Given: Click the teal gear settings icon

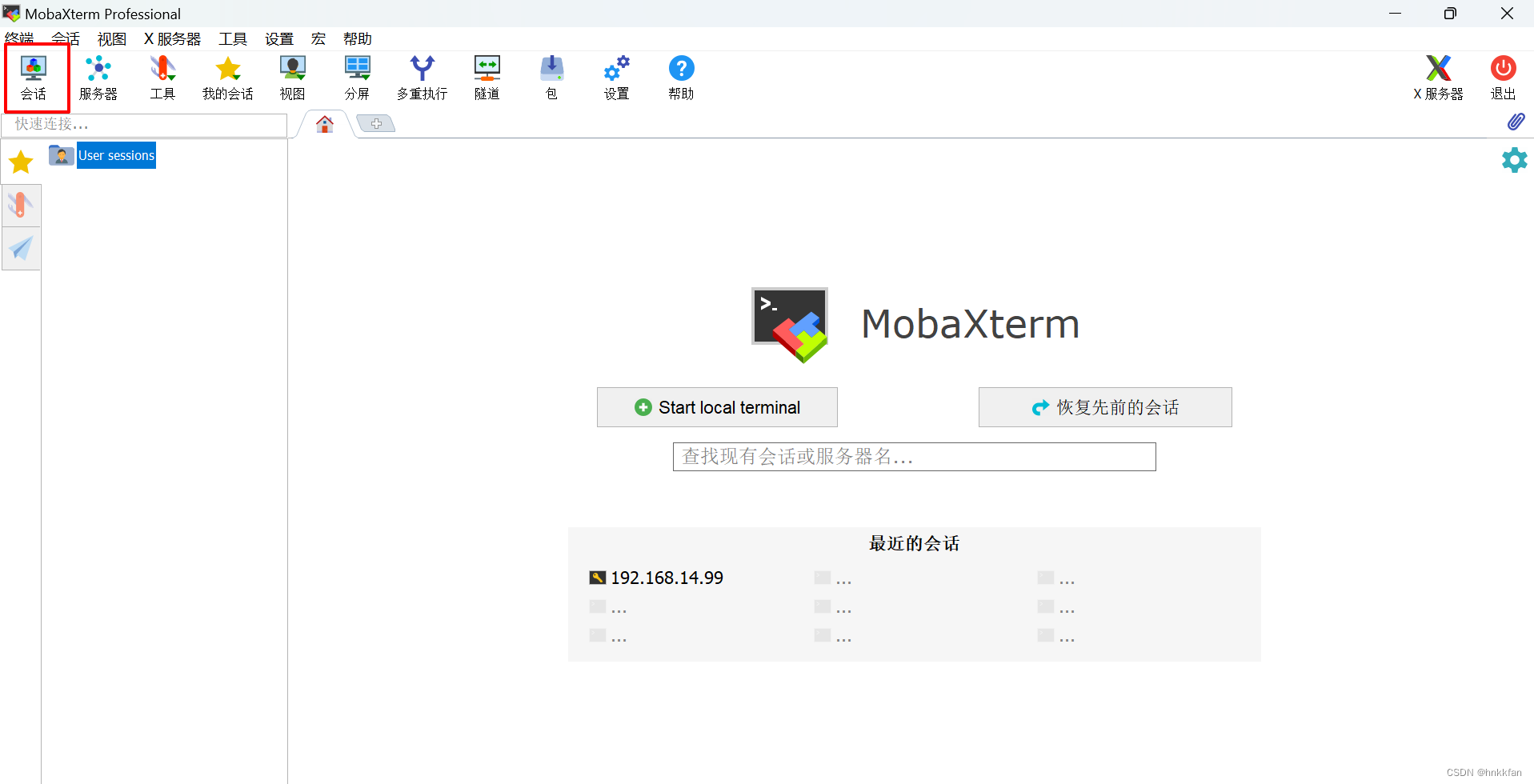Looking at the screenshot, I should [1514, 160].
